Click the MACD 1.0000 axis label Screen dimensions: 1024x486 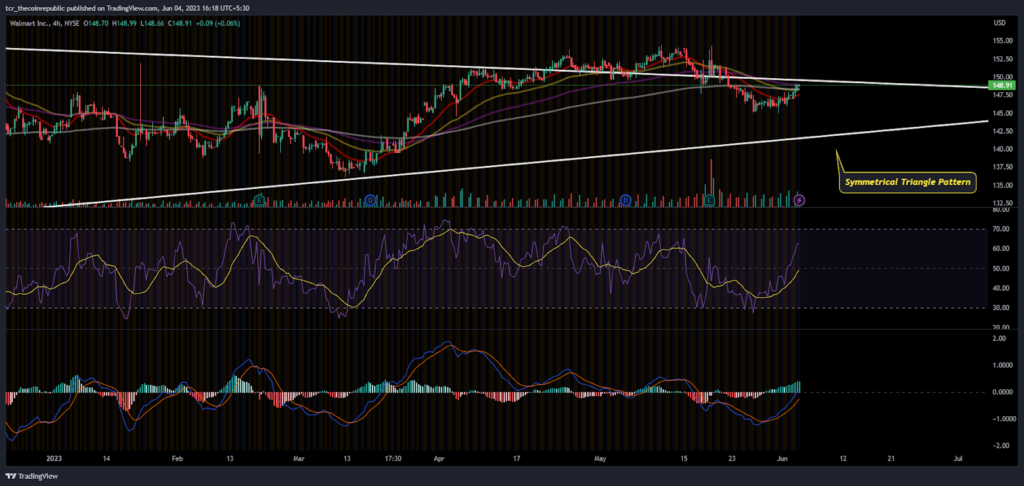(1001, 366)
